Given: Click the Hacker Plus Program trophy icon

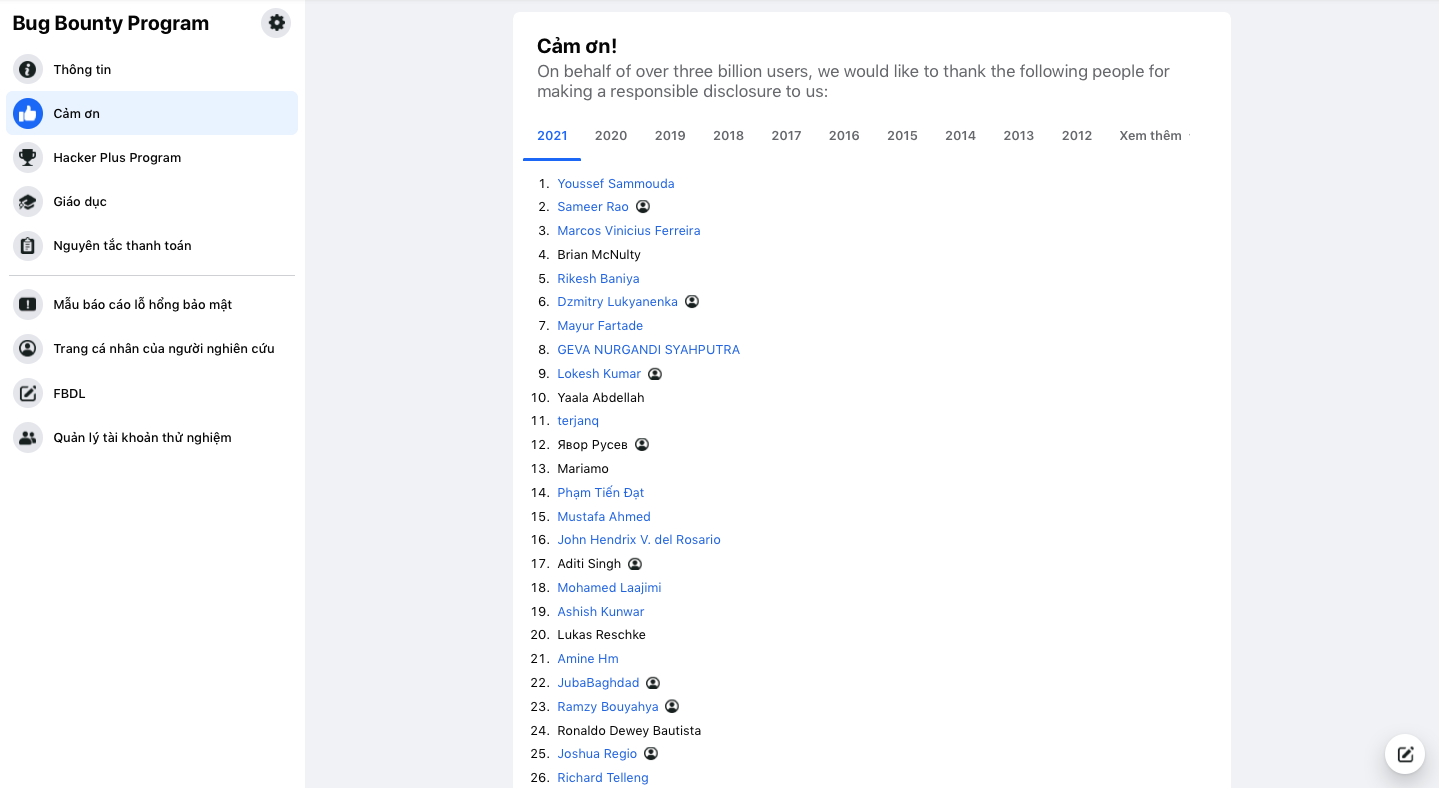Looking at the screenshot, I should point(28,158).
